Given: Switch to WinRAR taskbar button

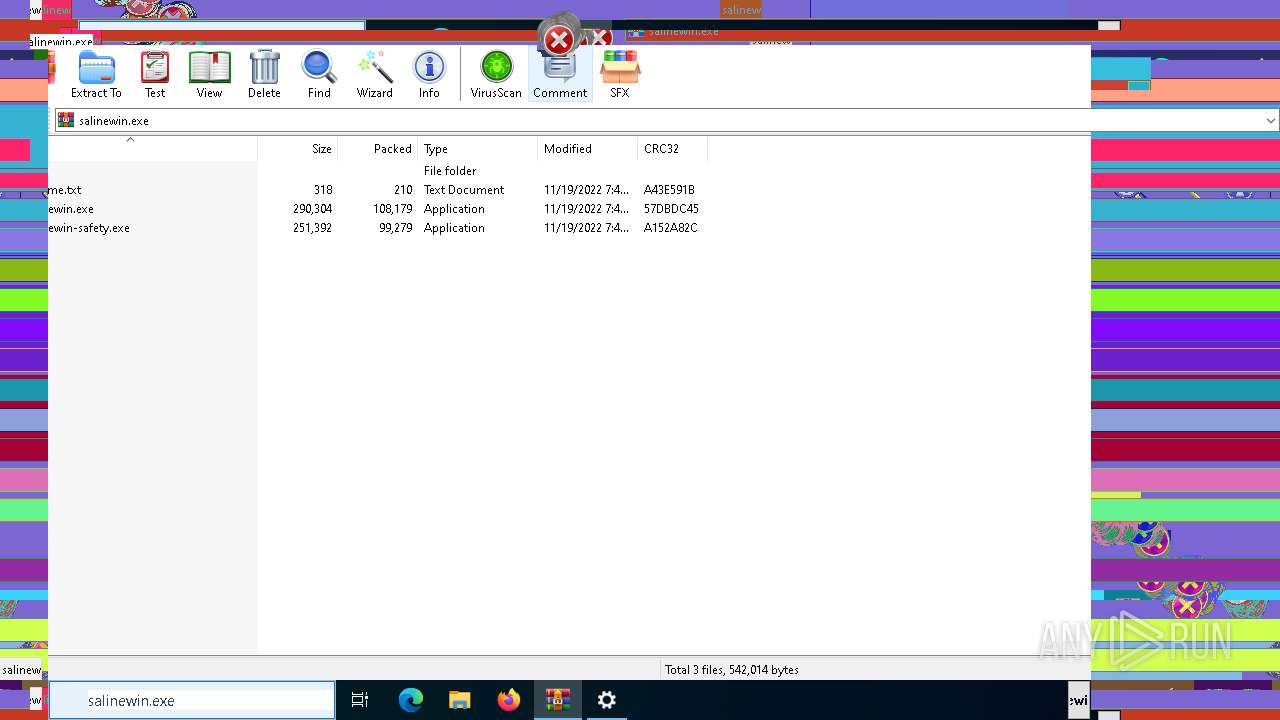Looking at the screenshot, I should (558, 701).
